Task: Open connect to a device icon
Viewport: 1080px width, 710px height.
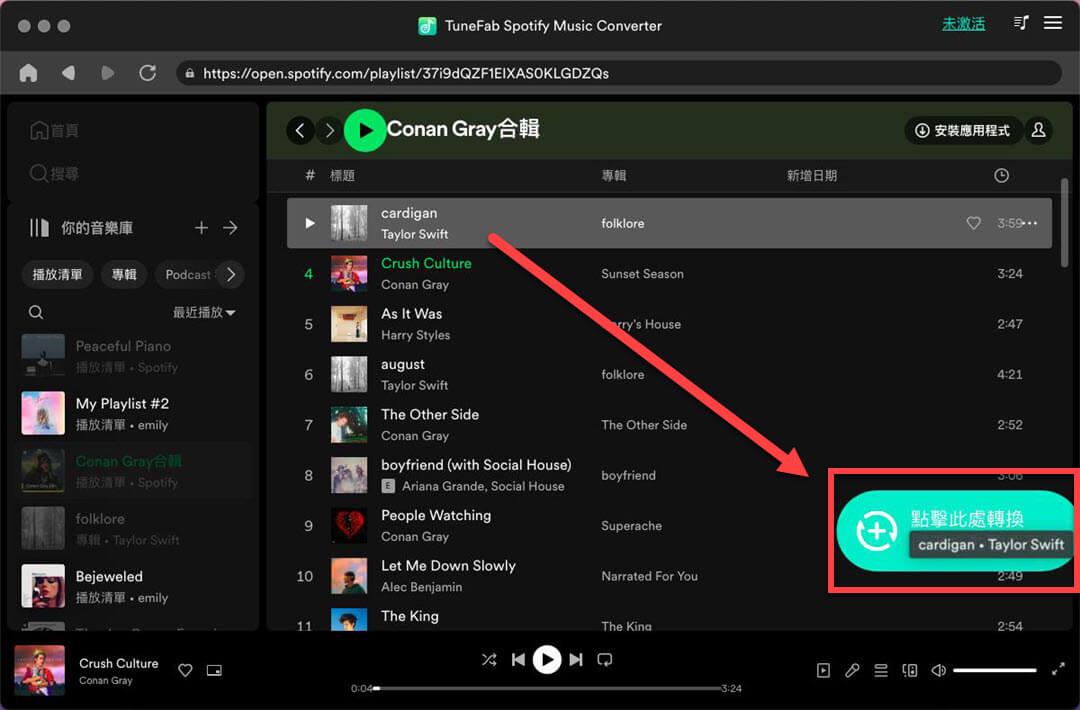Action: pyautogui.click(x=910, y=670)
